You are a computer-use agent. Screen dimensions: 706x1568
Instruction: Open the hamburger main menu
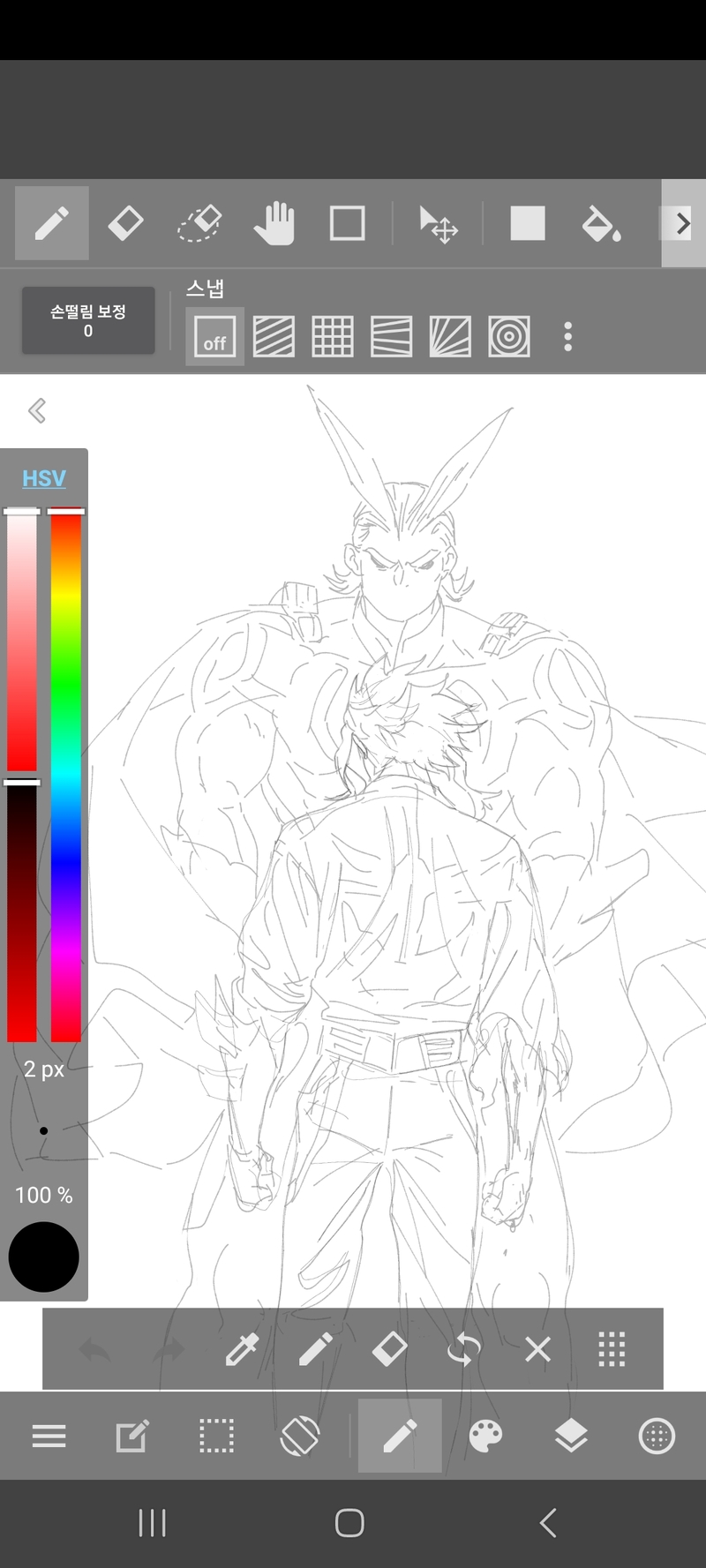coord(49,1437)
